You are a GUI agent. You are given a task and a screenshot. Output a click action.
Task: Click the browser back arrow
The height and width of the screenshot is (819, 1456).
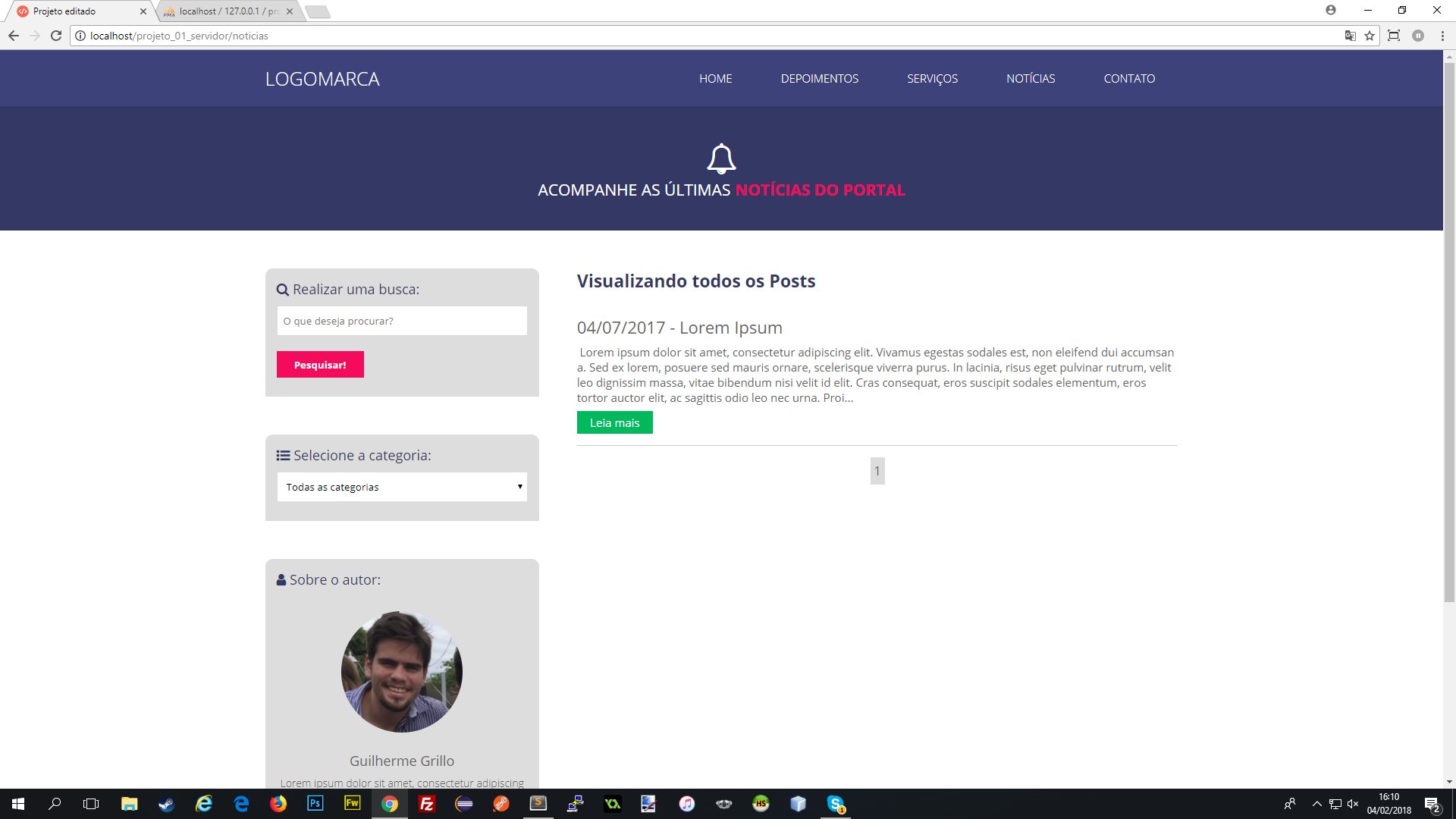pos(14,36)
